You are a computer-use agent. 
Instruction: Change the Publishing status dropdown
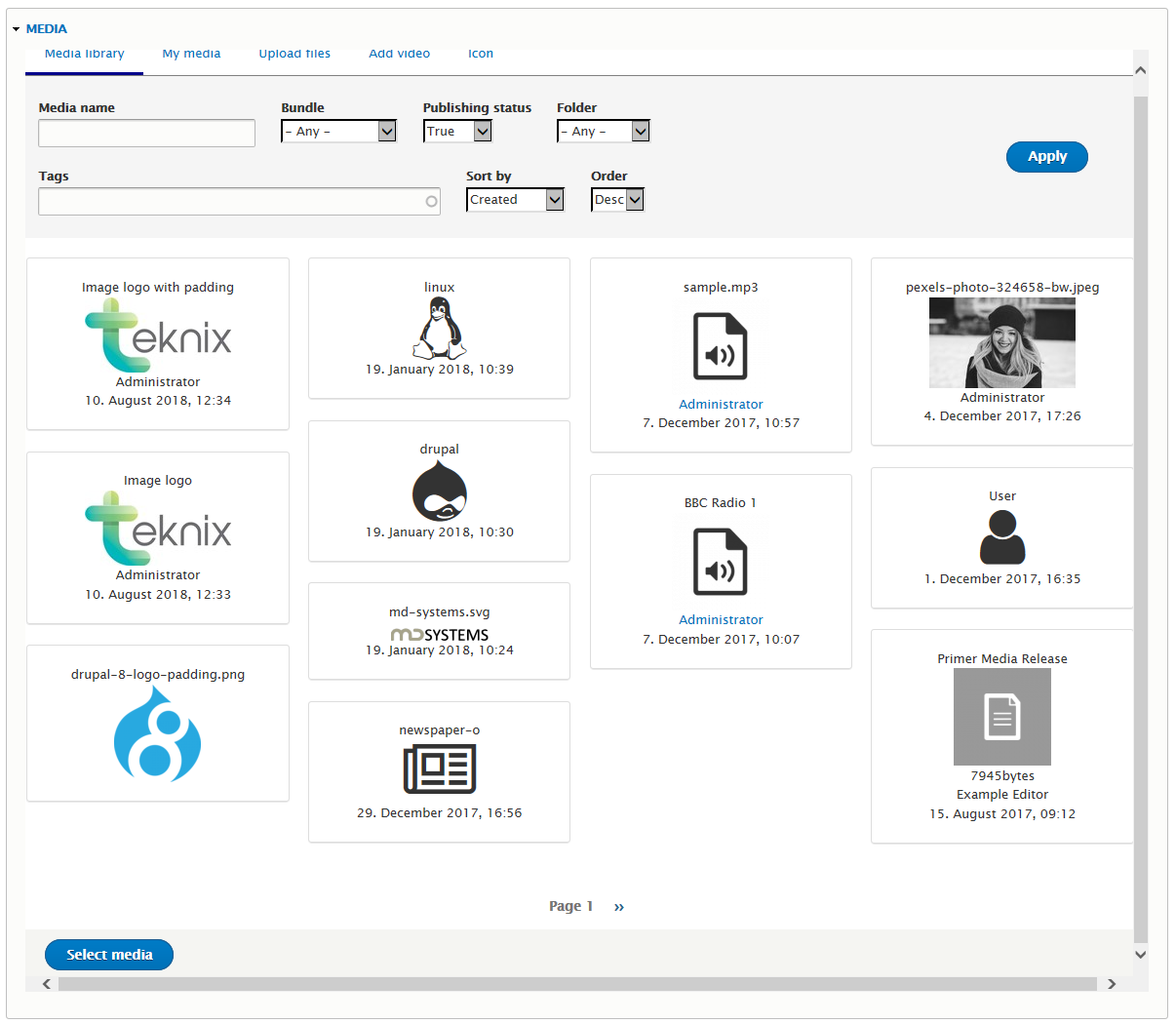click(457, 130)
